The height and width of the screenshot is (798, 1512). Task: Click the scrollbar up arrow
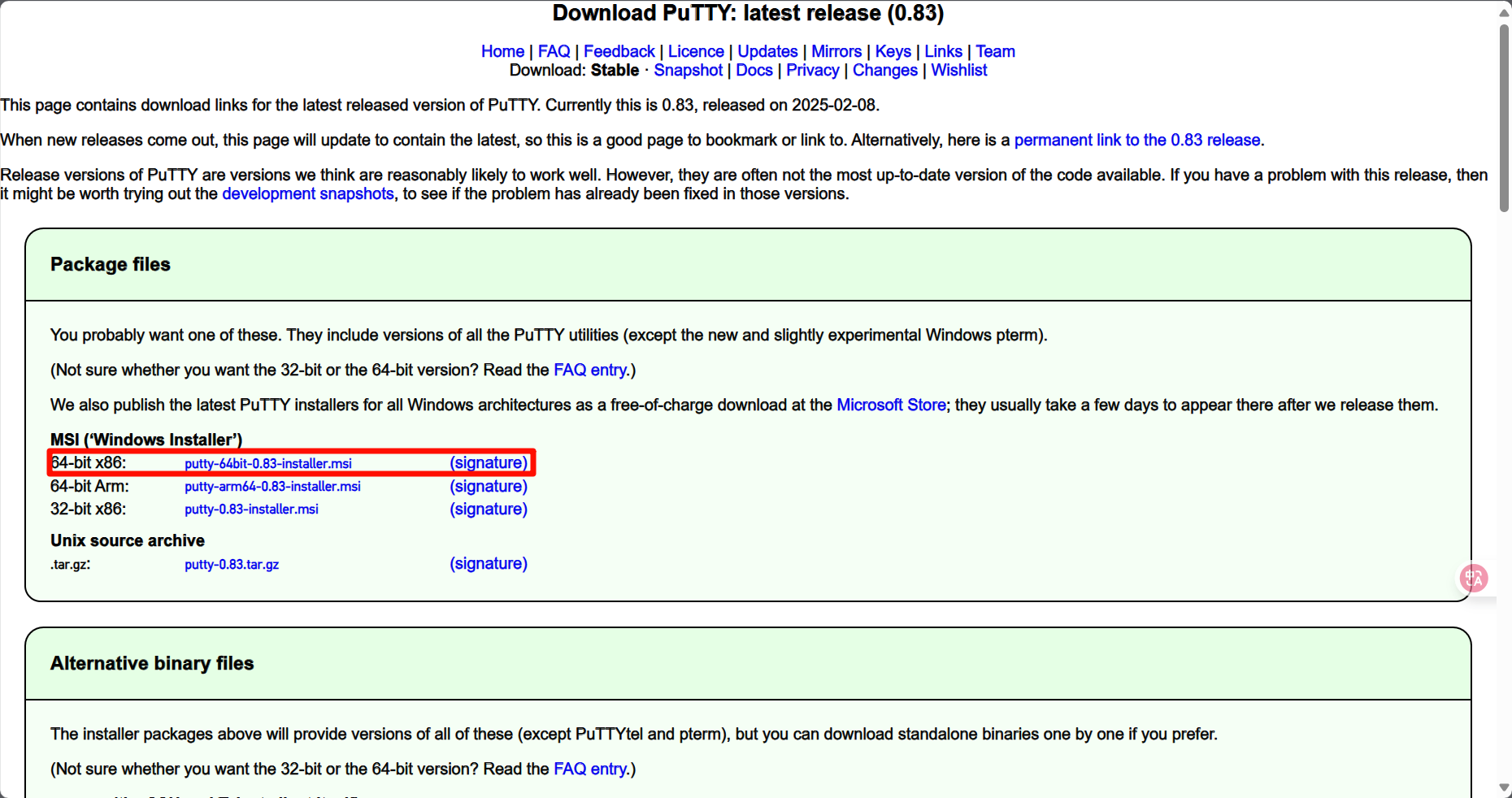(1505, 11)
